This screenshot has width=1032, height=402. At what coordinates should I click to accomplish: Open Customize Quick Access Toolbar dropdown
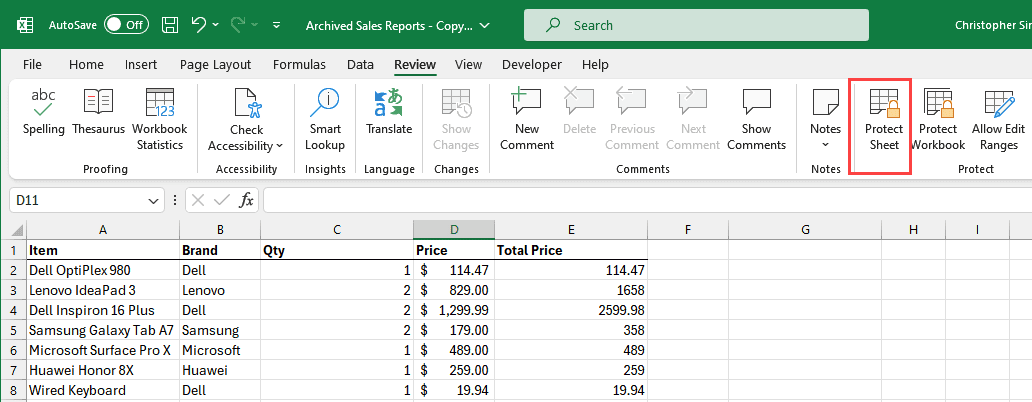click(x=276, y=25)
